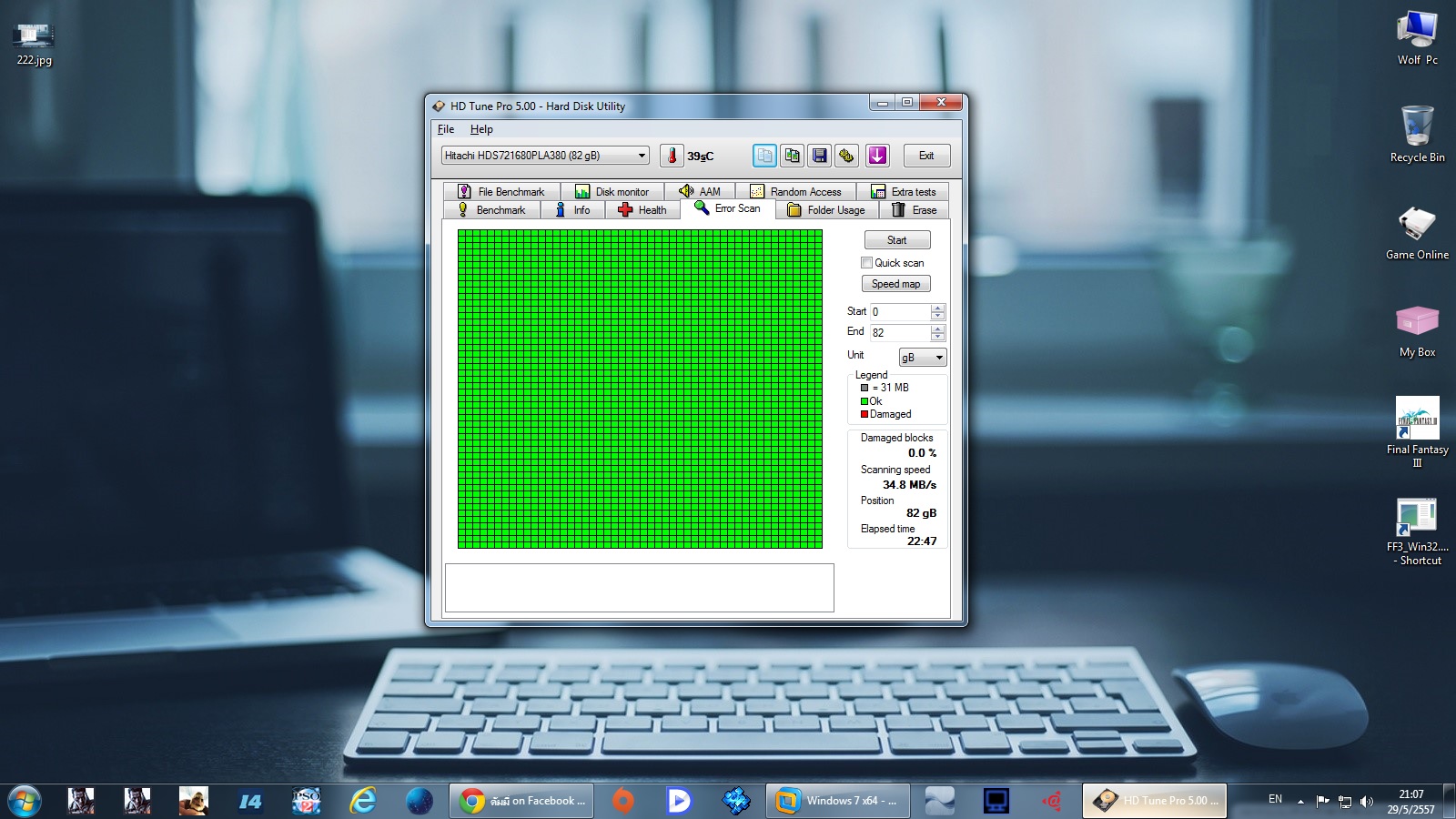1456x819 pixels.
Task: Click the Speed map button
Action: (x=896, y=284)
